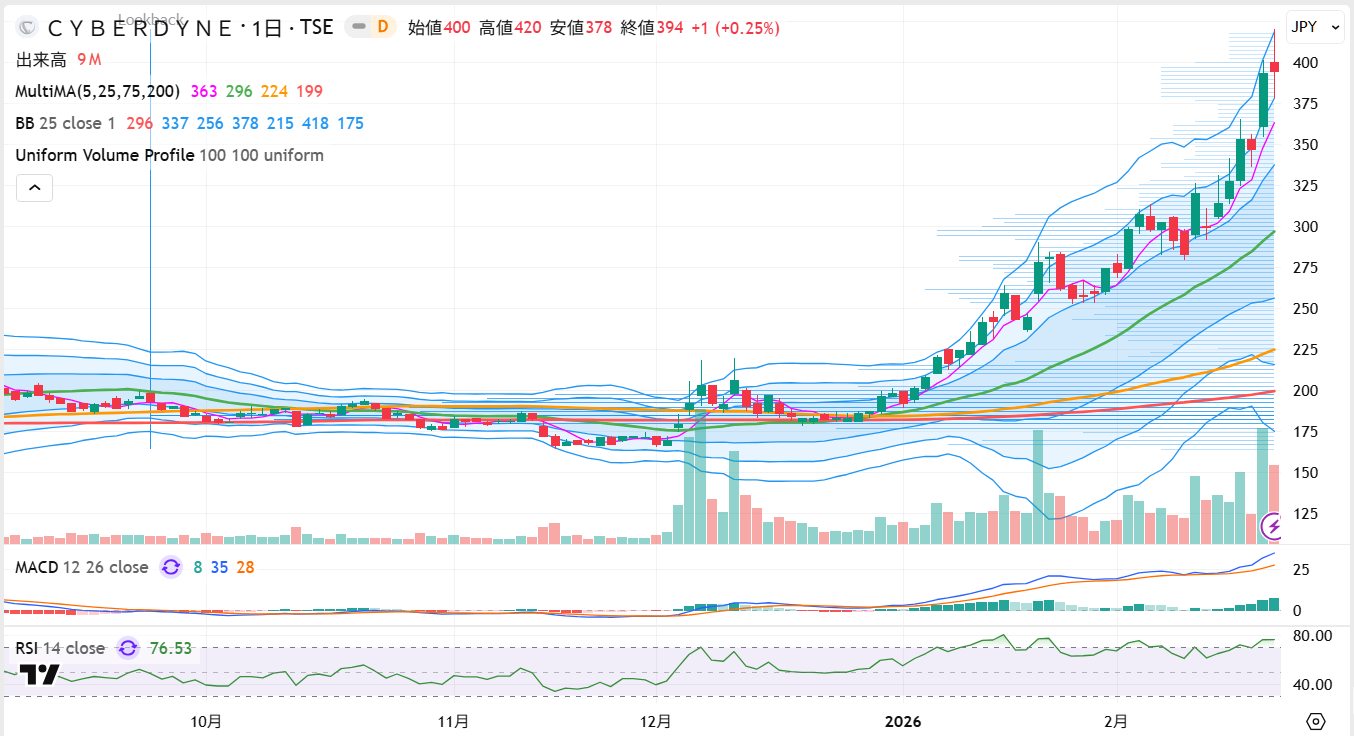This screenshot has height=736, width=1354.
Task: Collapse the indicator legend with chevron button
Action: coord(34,187)
